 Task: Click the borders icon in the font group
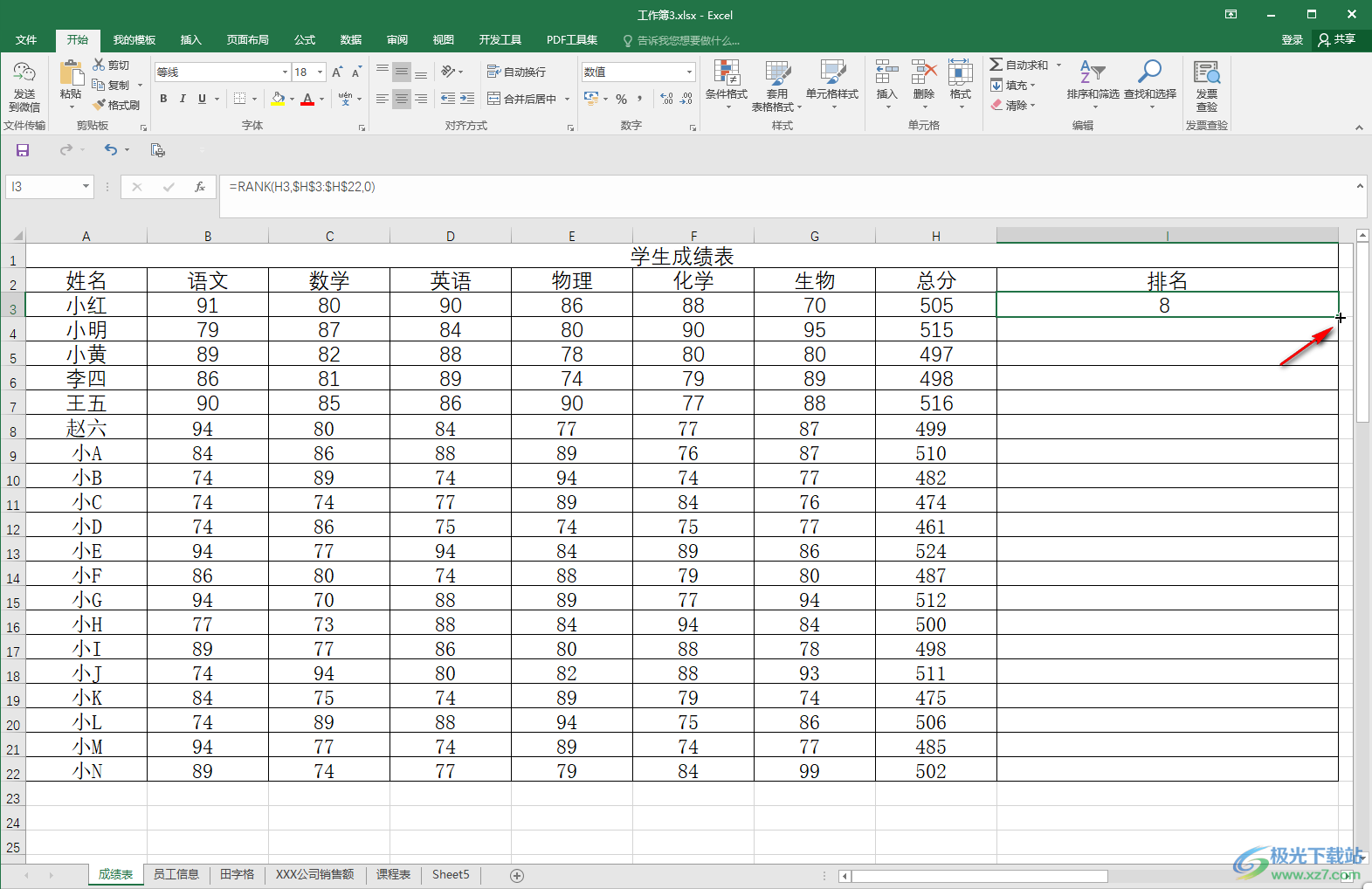[240, 99]
